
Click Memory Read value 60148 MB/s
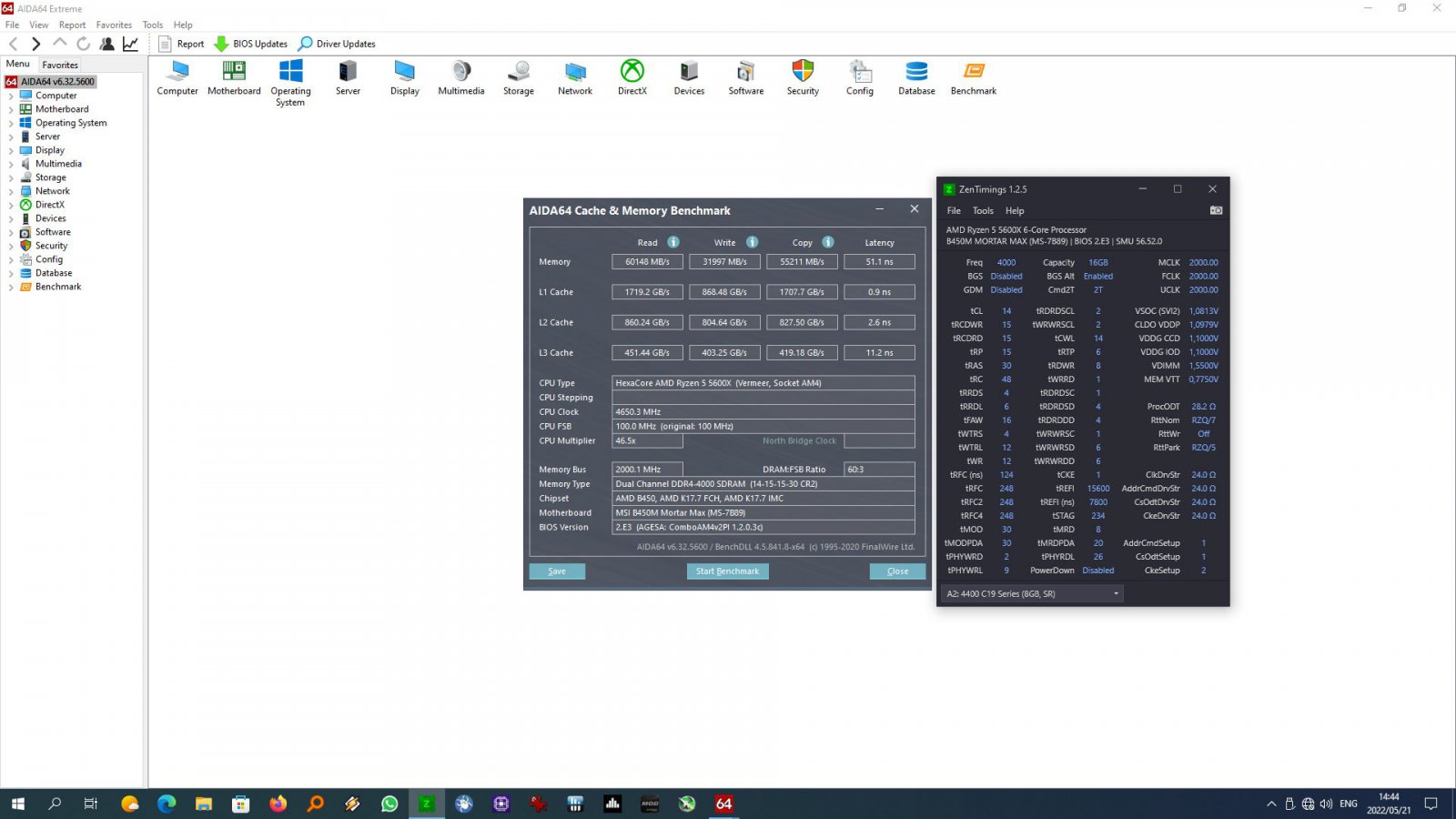(647, 262)
